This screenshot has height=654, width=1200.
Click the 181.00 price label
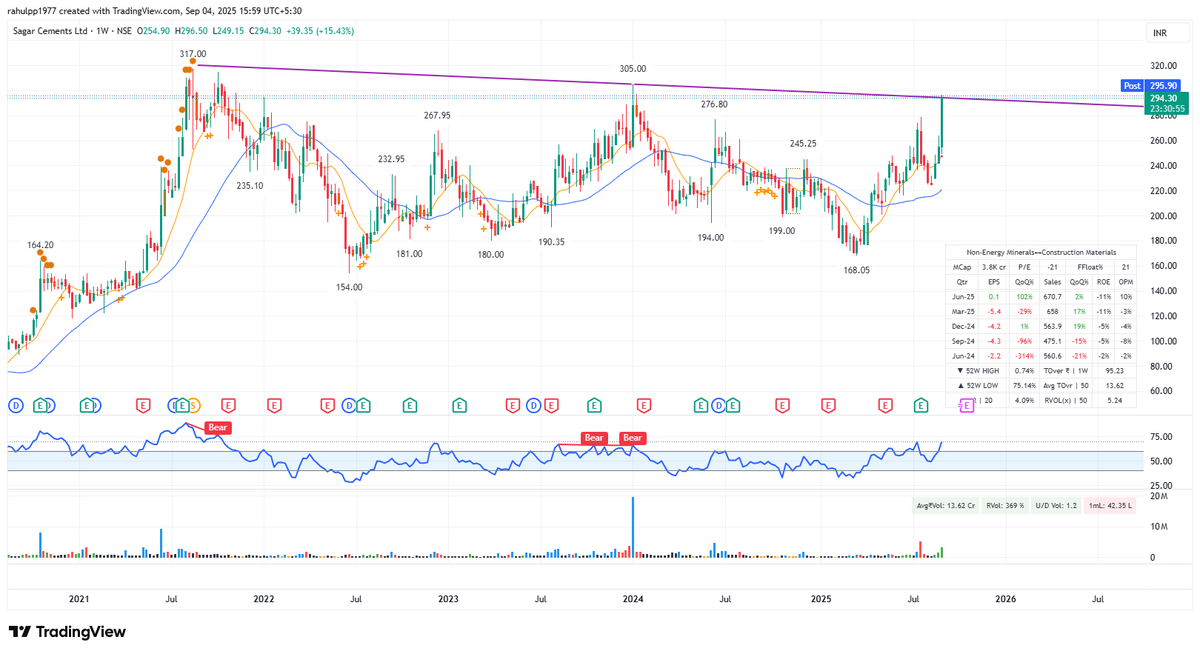409,253
